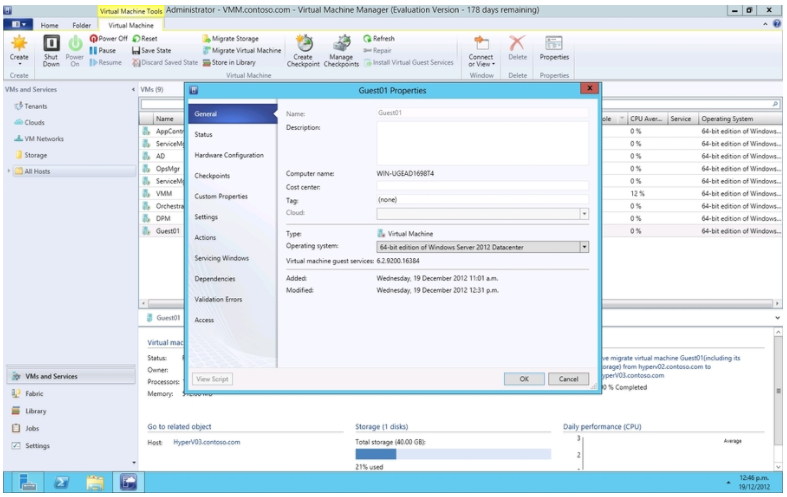Click the Reset ribbon command

coord(145,39)
